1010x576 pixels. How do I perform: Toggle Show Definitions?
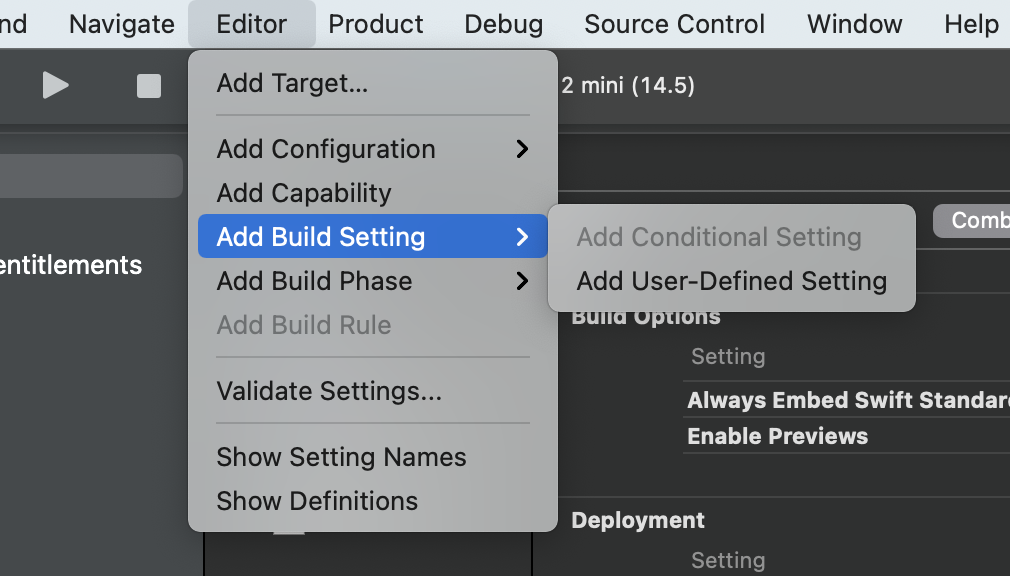pos(317,501)
